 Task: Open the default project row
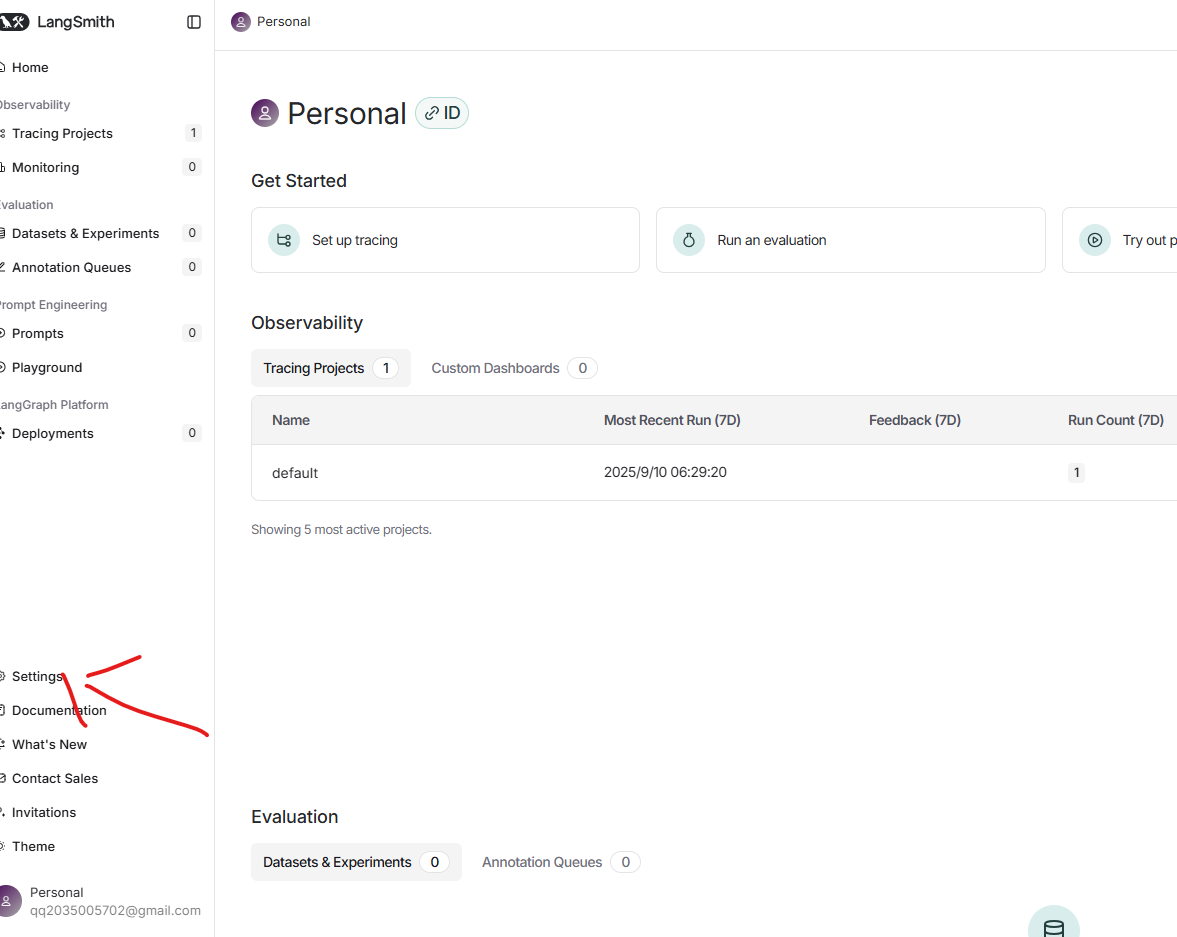coord(714,472)
